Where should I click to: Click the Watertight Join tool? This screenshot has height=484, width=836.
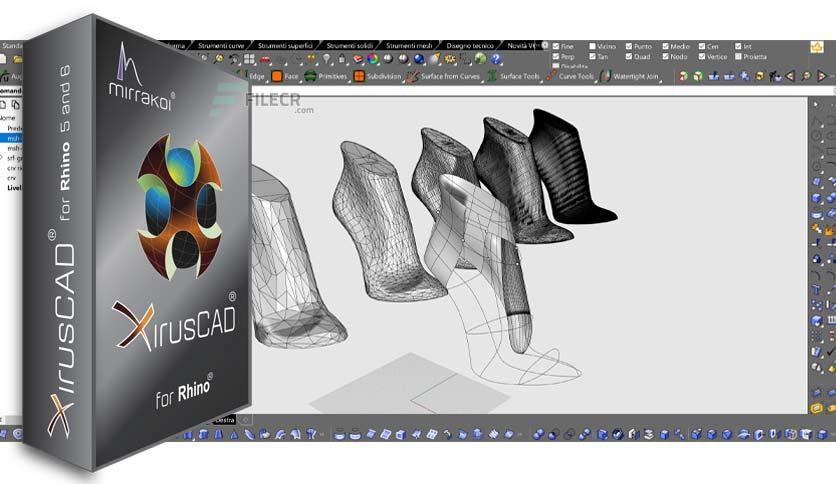coord(630,76)
